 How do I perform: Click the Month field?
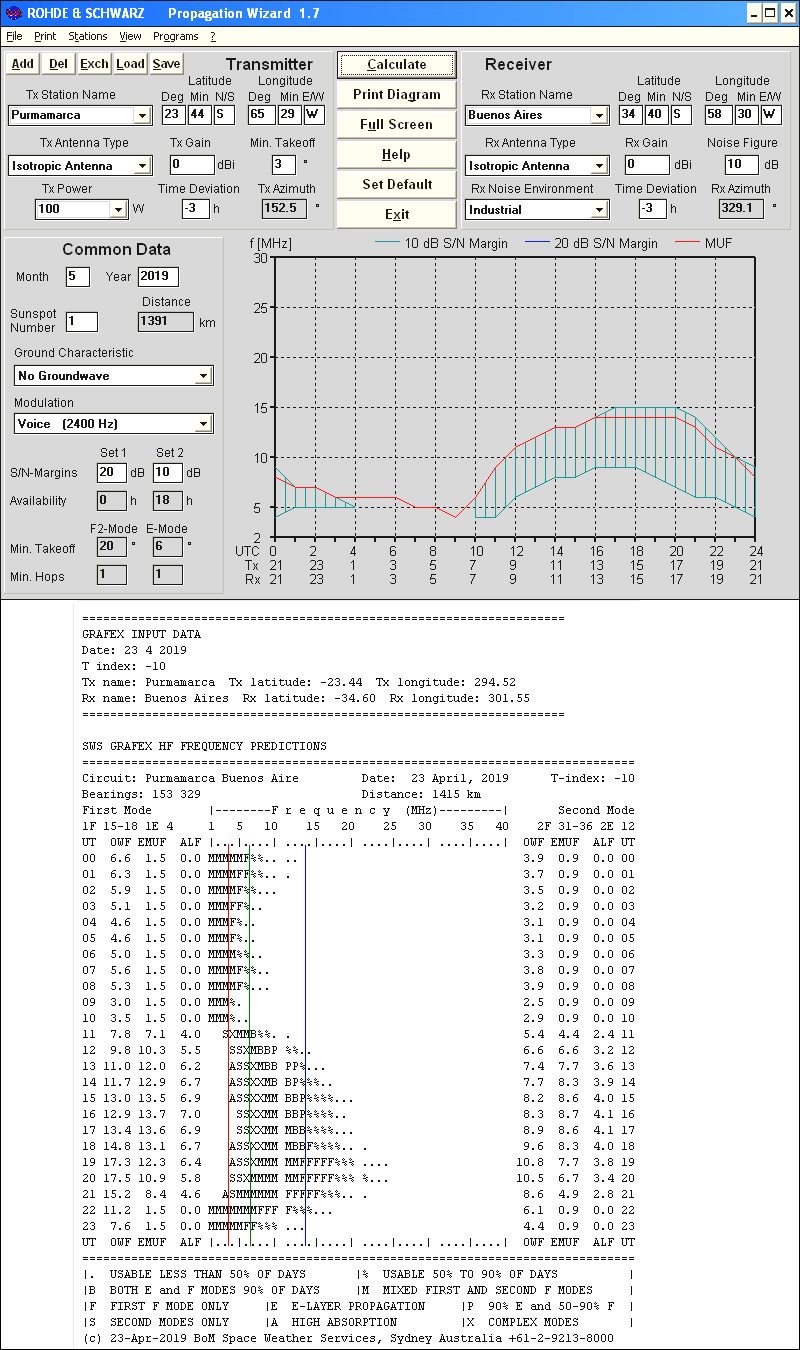tap(78, 277)
